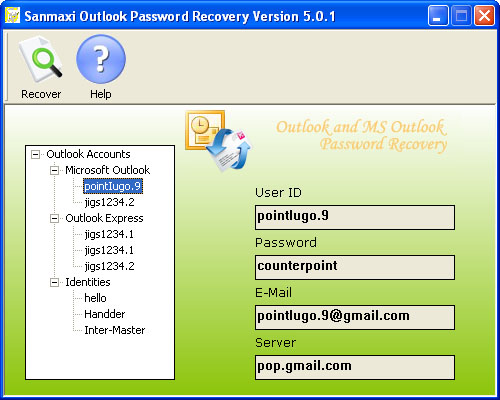Click the Outlook envelope sync logo
Viewport: 500px width, 400px height.
click(219, 141)
